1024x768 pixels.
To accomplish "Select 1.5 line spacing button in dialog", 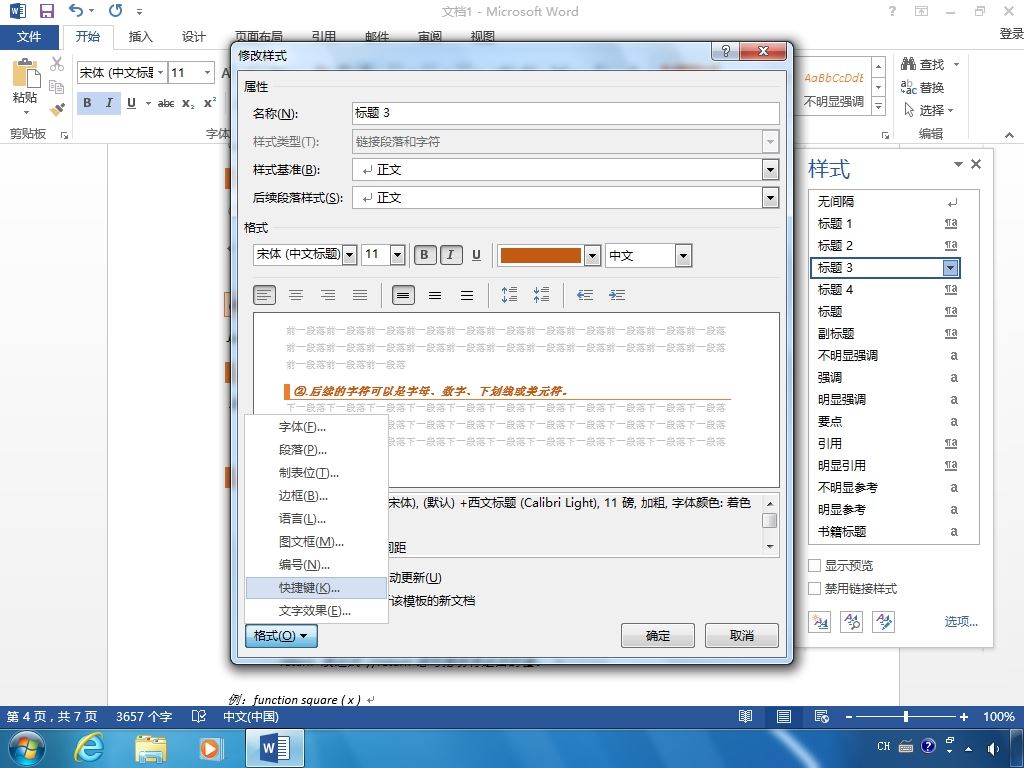I will 435,295.
